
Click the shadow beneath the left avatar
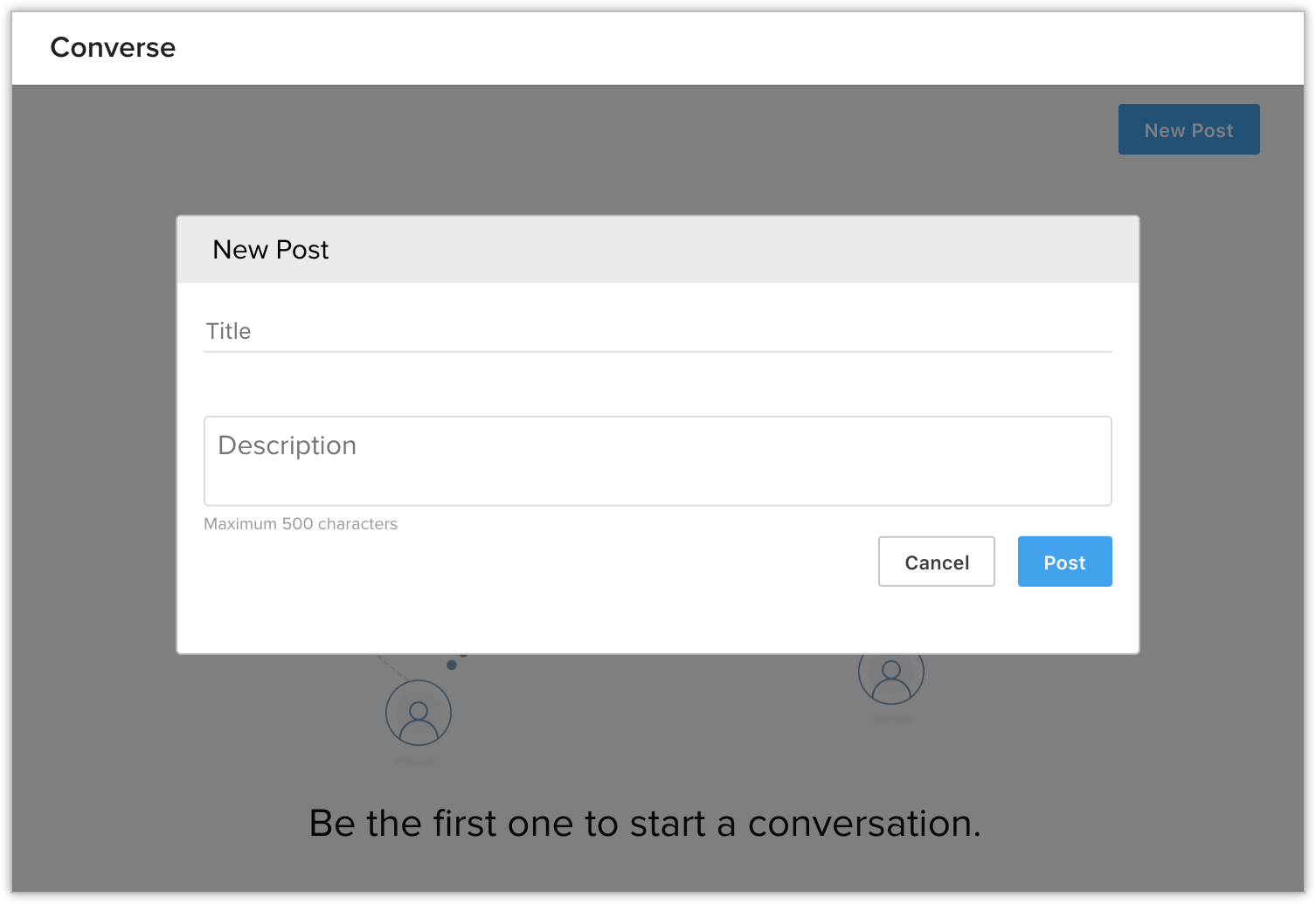click(x=418, y=762)
